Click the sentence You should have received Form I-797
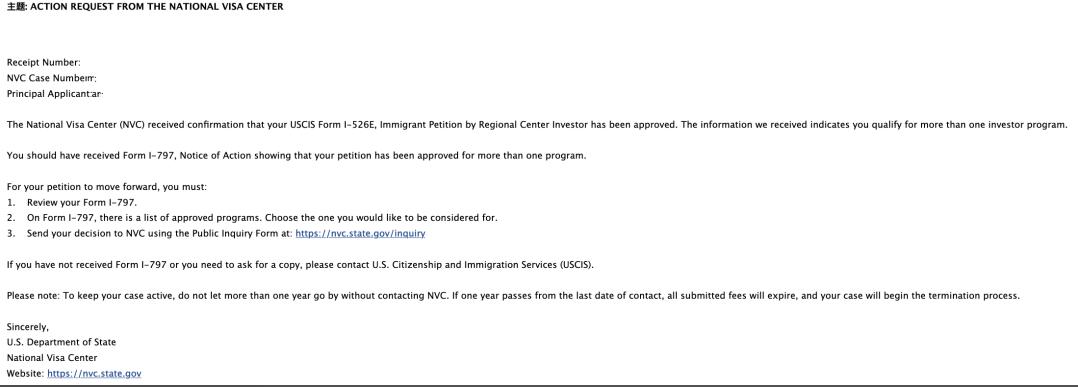Image resolution: width=1078 pixels, height=387 pixels. coord(296,156)
